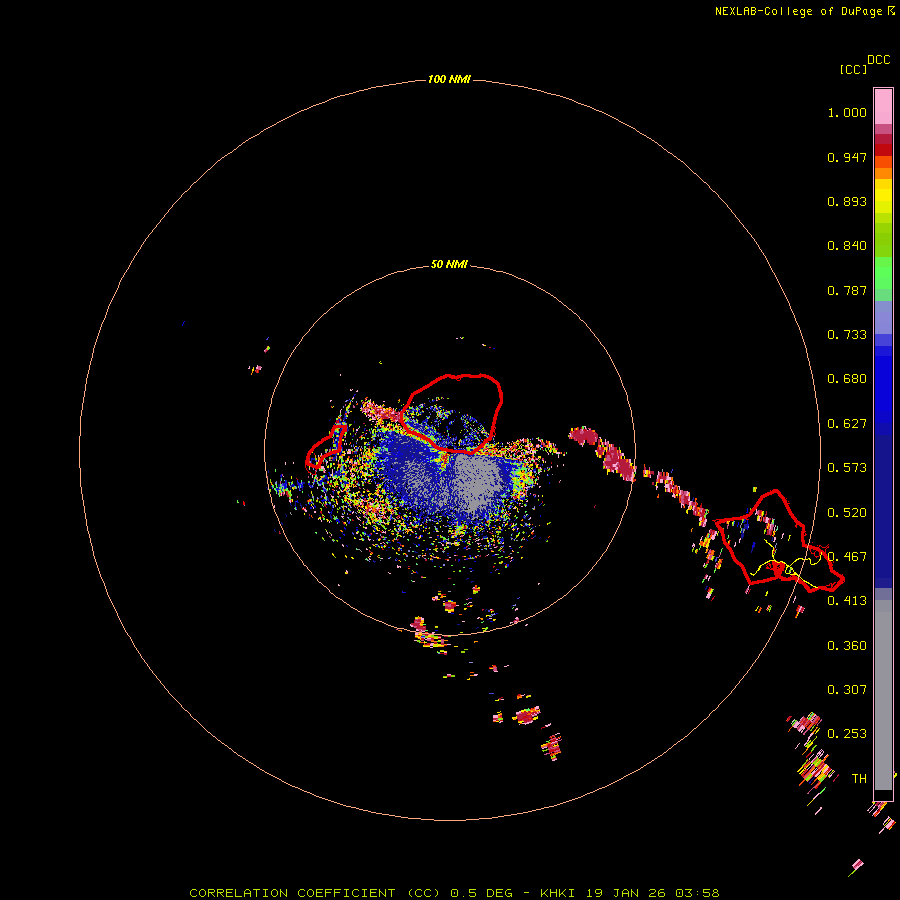Select the 0.627 scale value
Viewport: 900px width, 900px height.
[x=847, y=424]
